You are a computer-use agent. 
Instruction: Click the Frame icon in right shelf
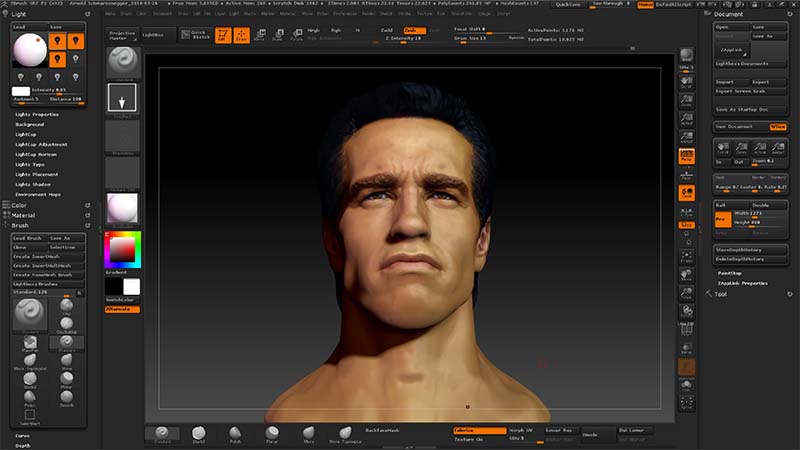(687, 257)
